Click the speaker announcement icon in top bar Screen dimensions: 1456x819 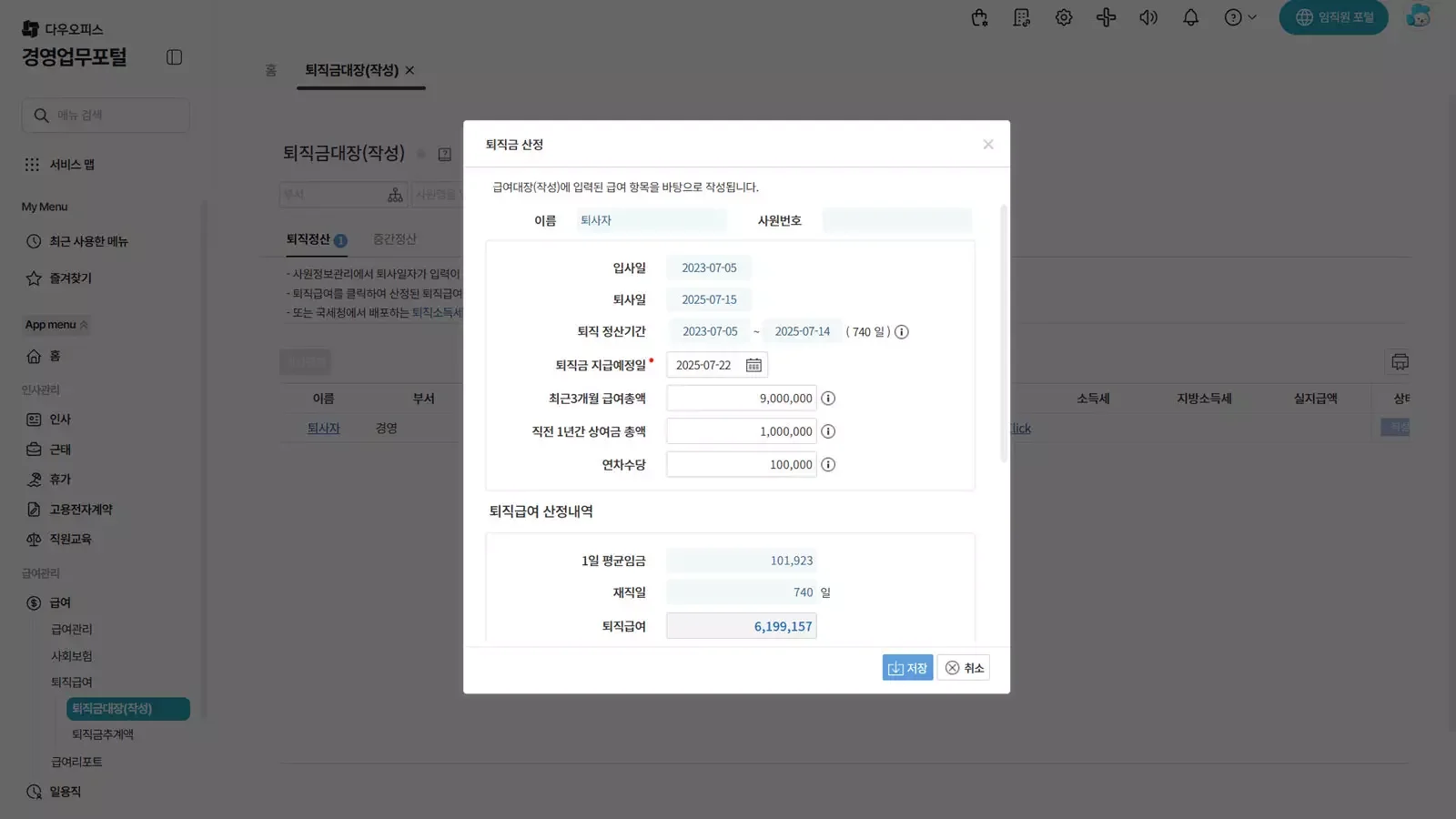click(1148, 17)
